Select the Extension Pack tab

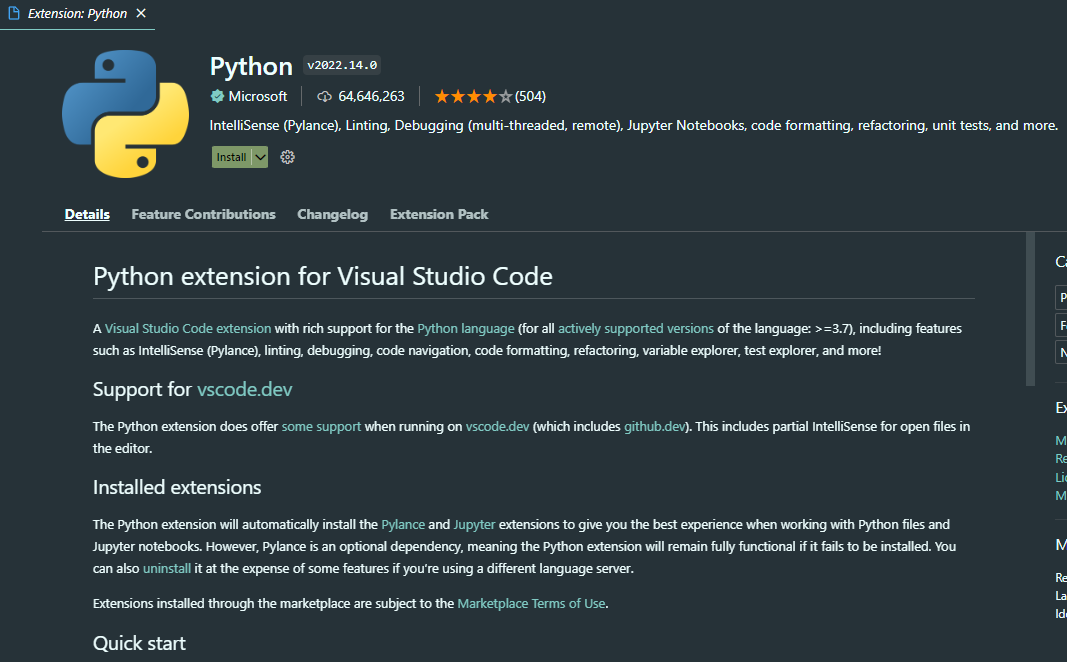(x=439, y=214)
